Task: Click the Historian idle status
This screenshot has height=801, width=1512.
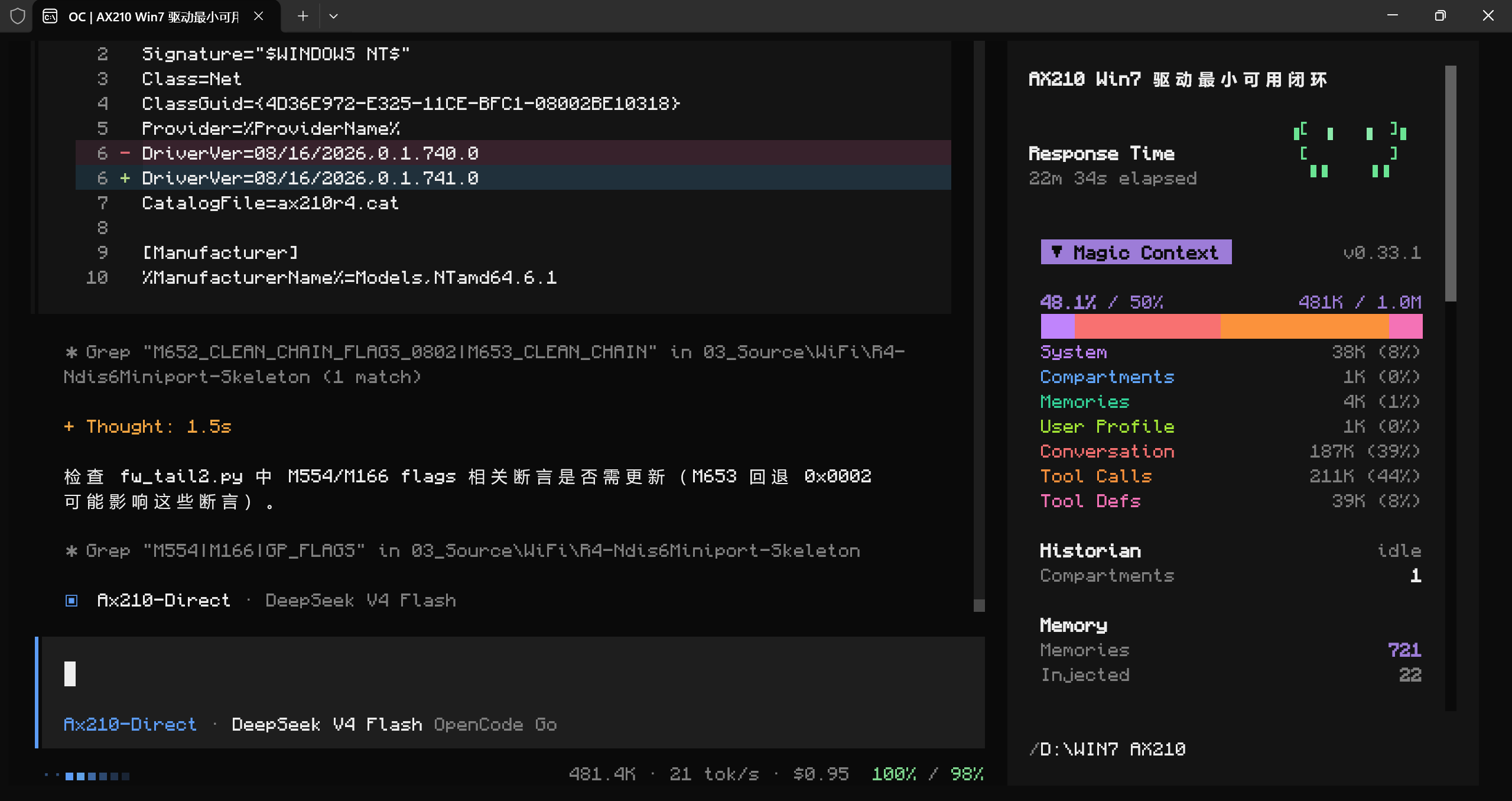Action: point(1399,550)
